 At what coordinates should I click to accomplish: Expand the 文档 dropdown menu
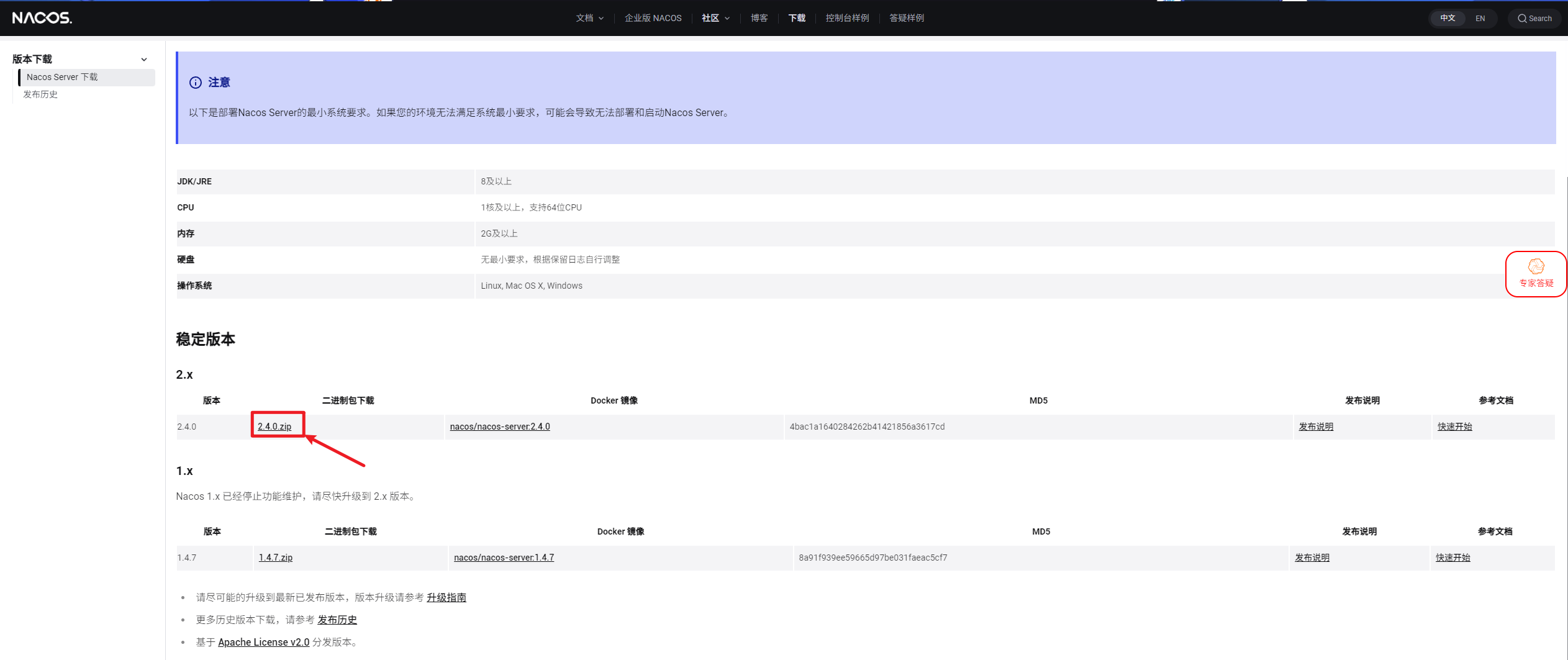pyautogui.click(x=589, y=18)
